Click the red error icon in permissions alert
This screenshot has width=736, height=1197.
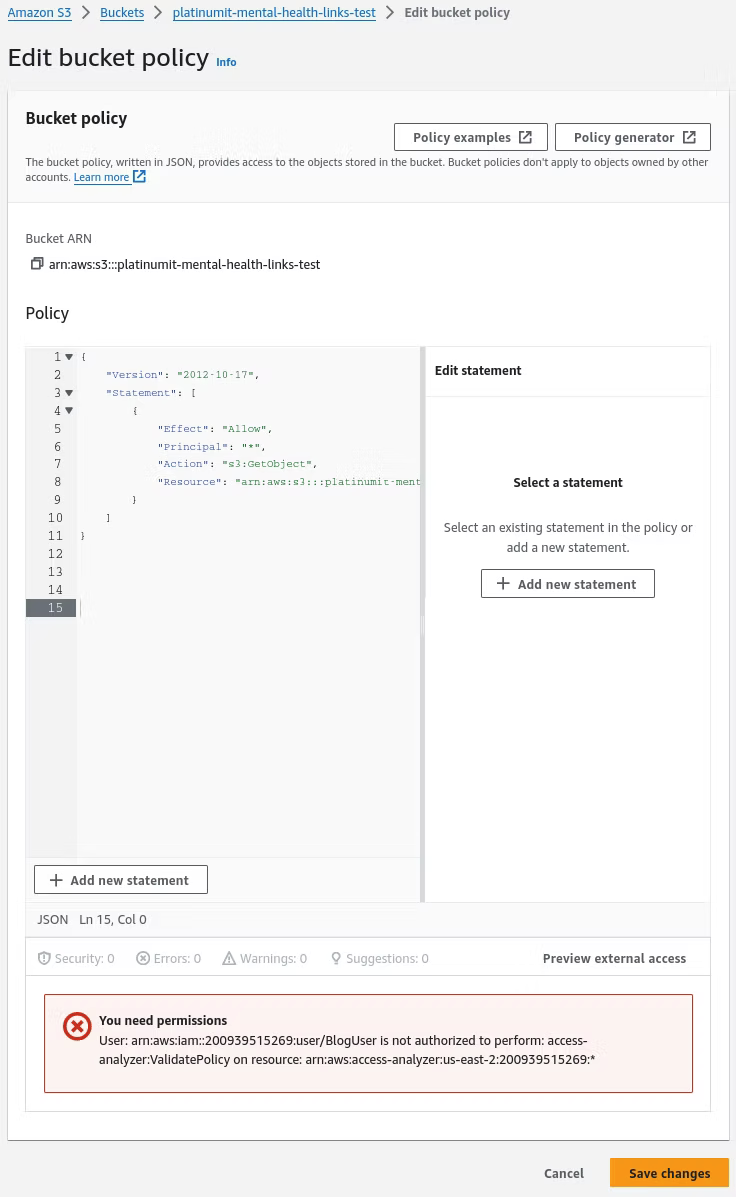pos(77,1027)
